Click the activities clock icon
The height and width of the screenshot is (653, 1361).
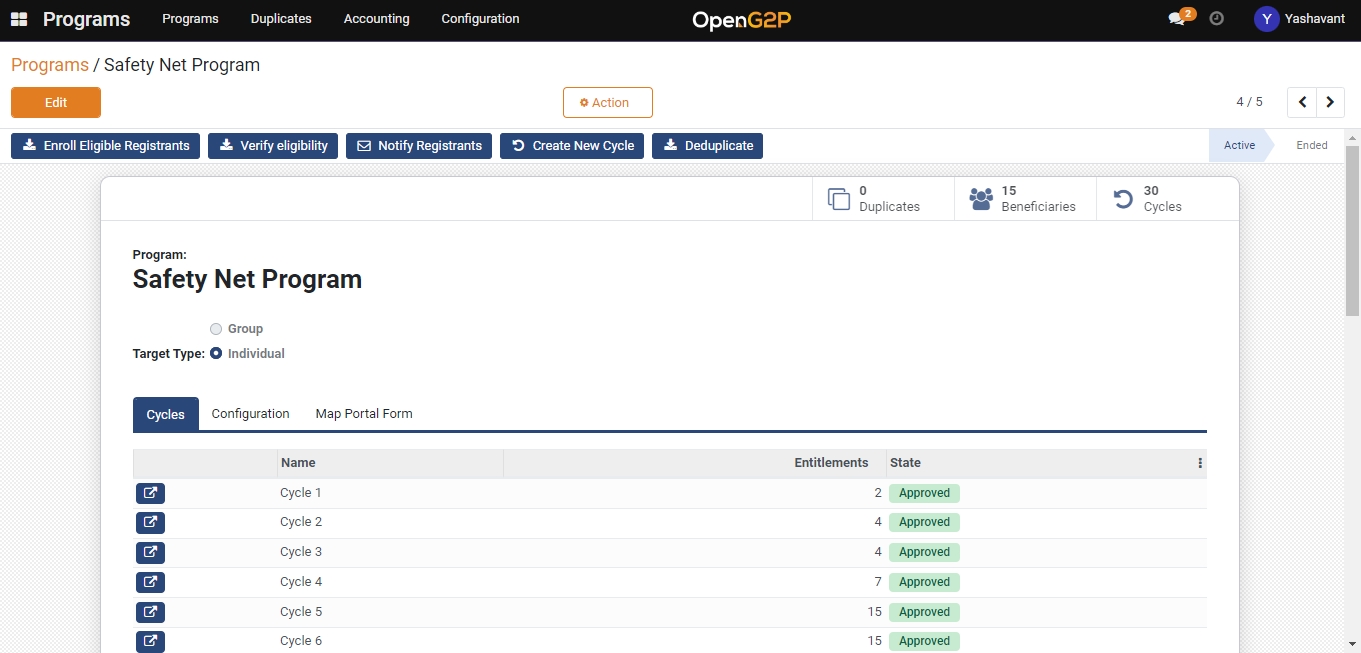click(1216, 19)
